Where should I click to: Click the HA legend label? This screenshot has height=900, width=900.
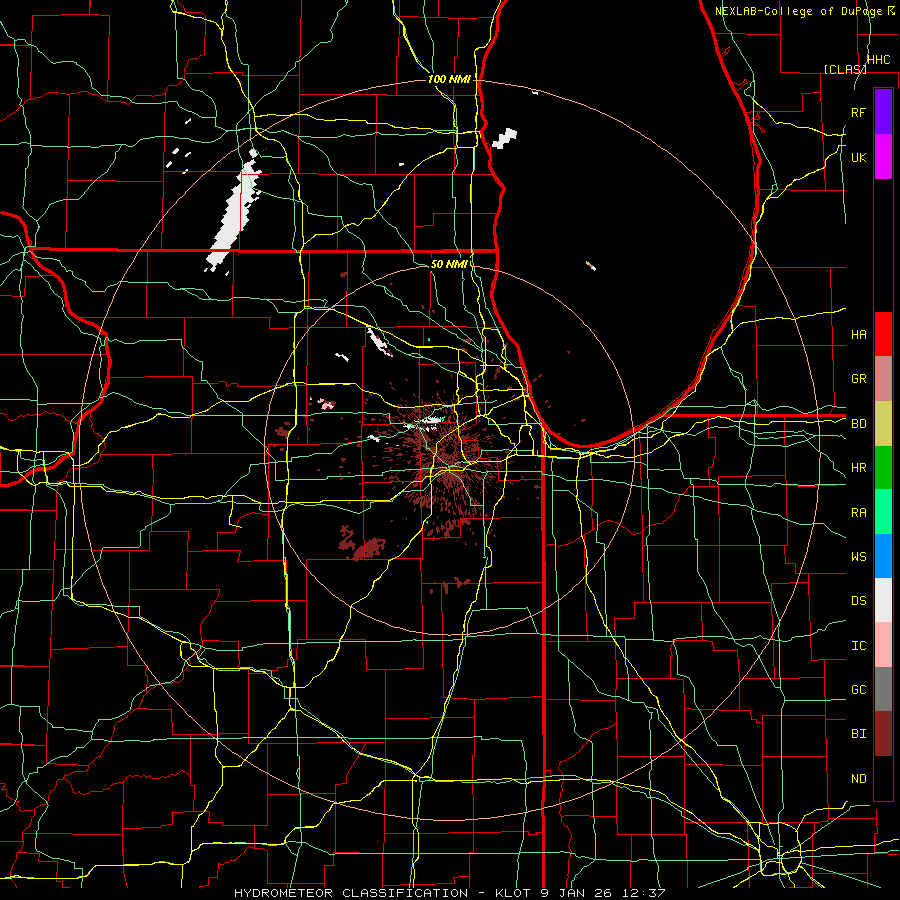[858, 335]
